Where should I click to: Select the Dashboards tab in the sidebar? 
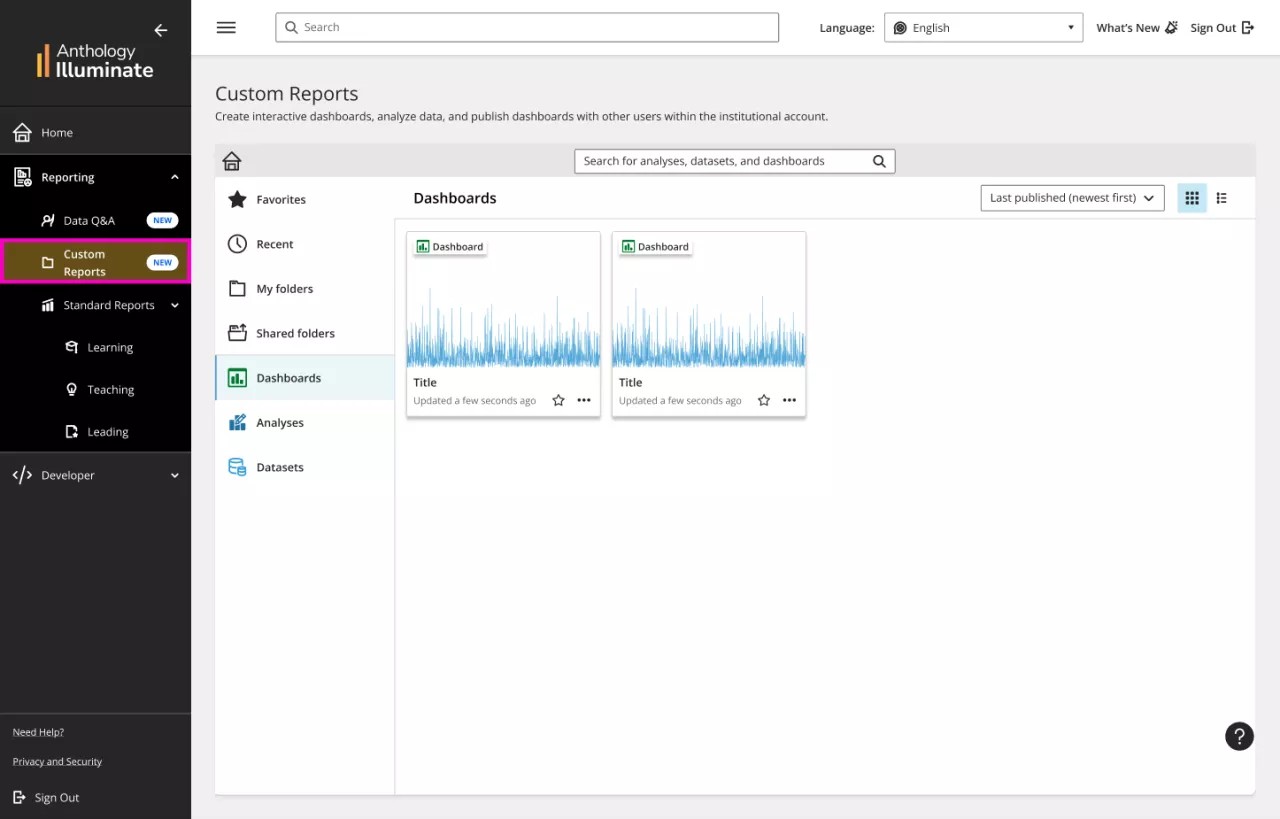(289, 378)
